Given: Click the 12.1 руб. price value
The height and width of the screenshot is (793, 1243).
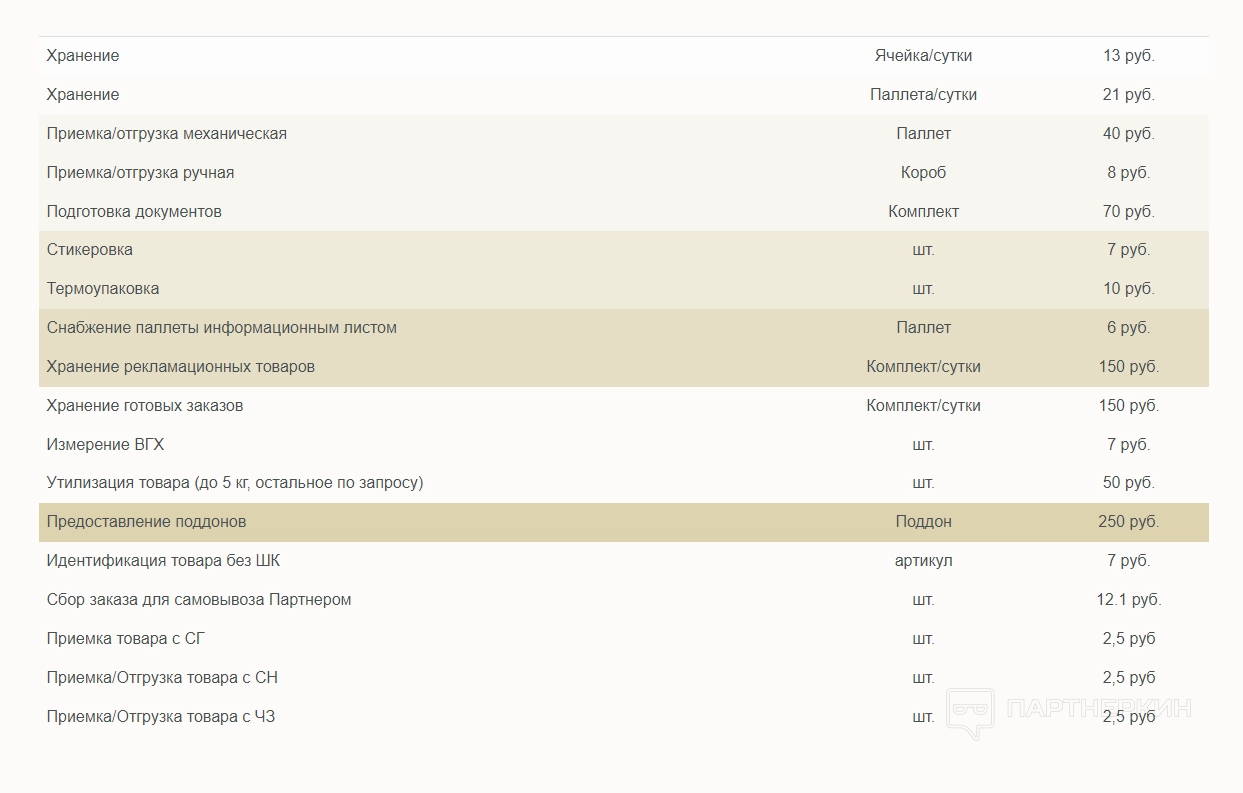Looking at the screenshot, I should (1128, 600).
